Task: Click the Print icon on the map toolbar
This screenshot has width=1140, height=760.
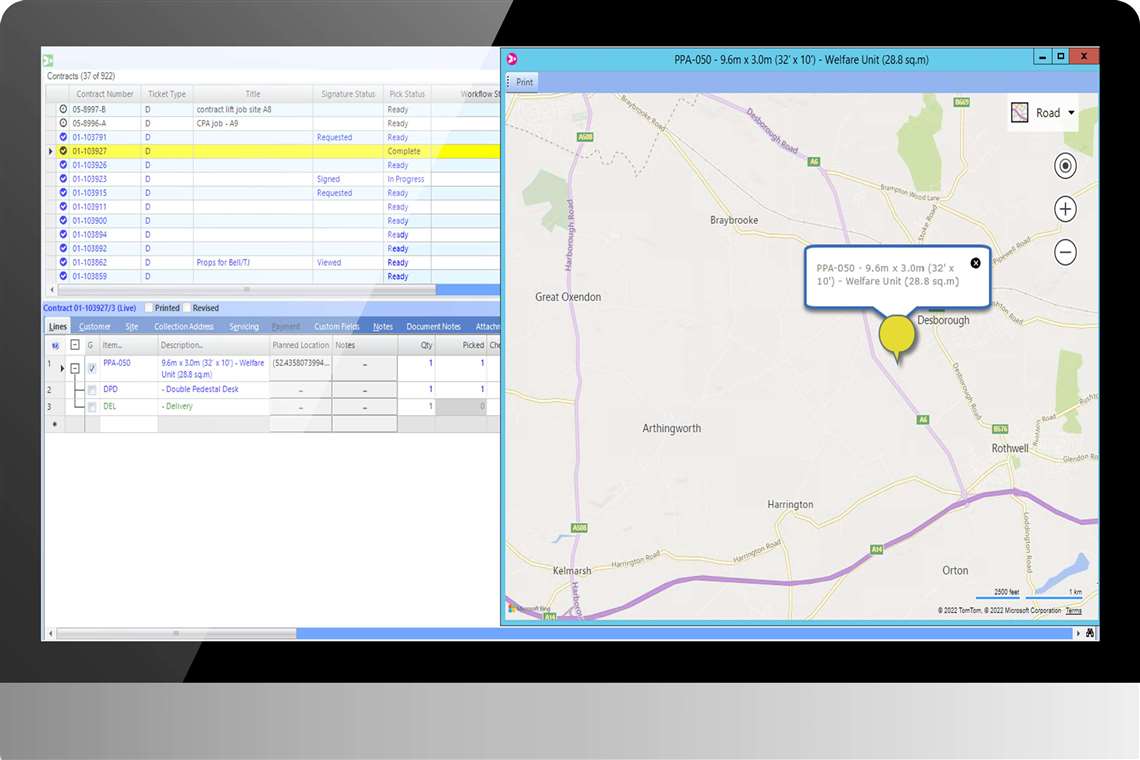Action: (x=521, y=81)
